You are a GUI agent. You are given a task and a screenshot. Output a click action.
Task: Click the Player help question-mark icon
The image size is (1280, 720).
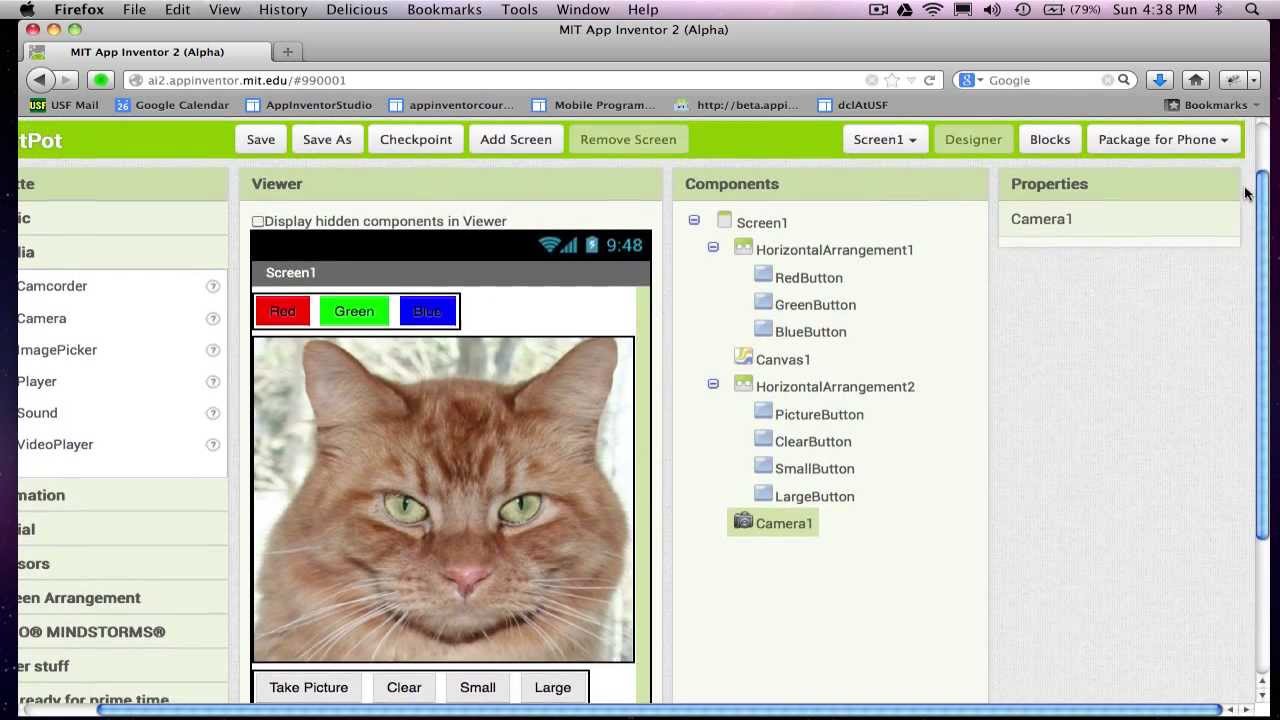[x=212, y=382]
